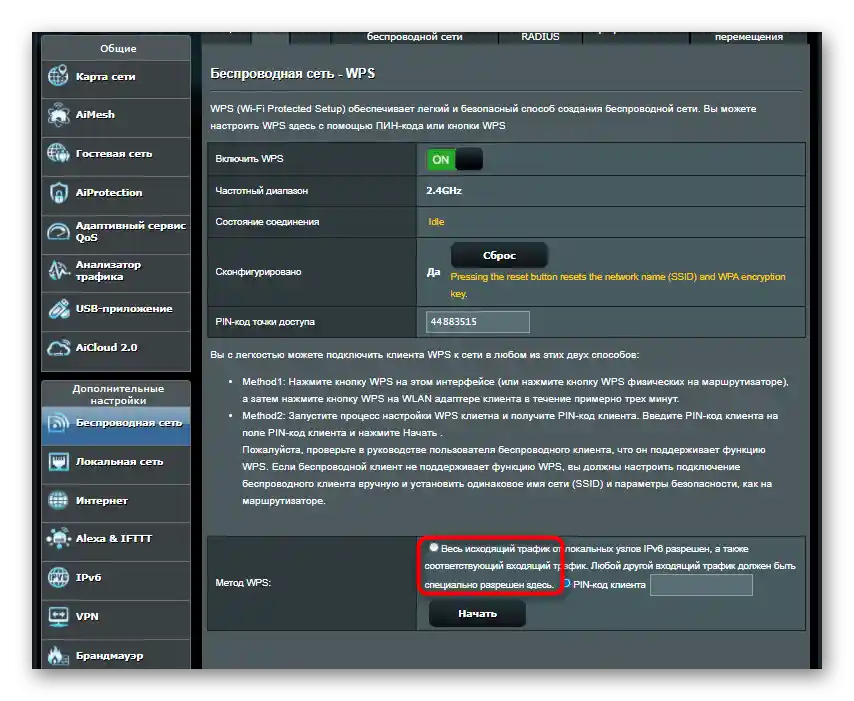Open AiCloud 2.0 page

point(116,351)
